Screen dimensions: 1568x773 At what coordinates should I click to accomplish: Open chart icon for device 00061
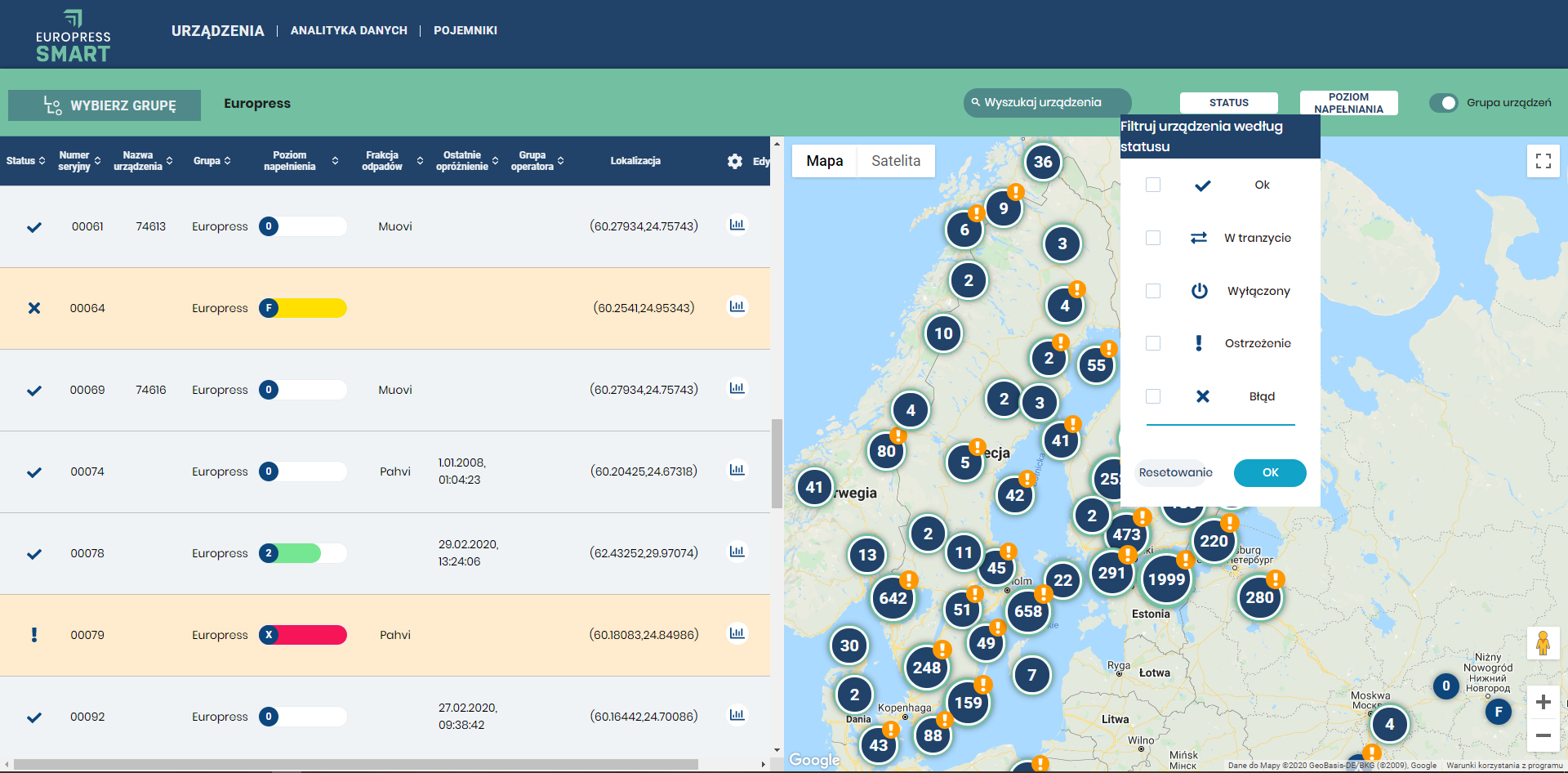(x=737, y=225)
